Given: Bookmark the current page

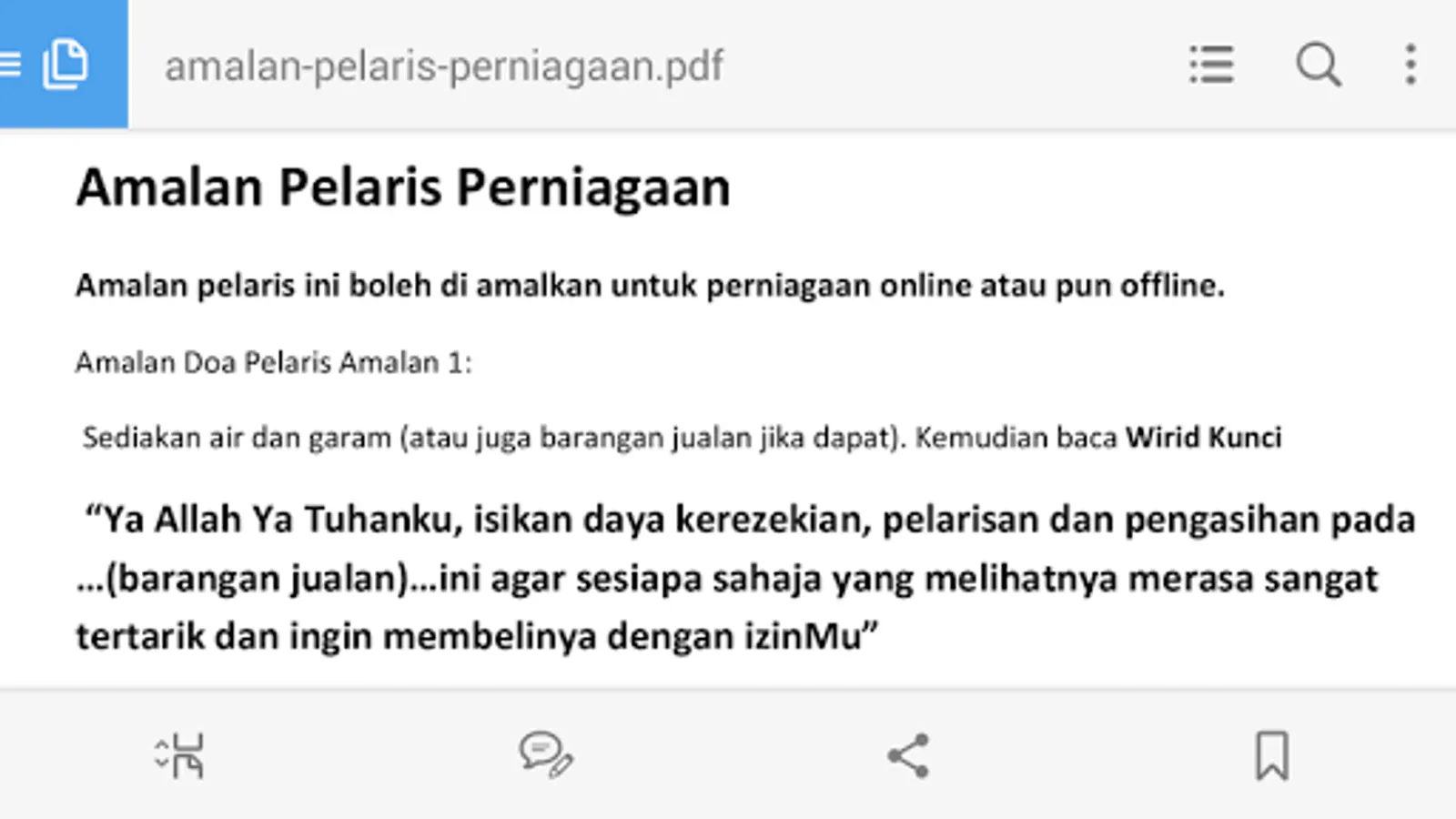Looking at the screenshot, I should click(x=1272, y=755).
